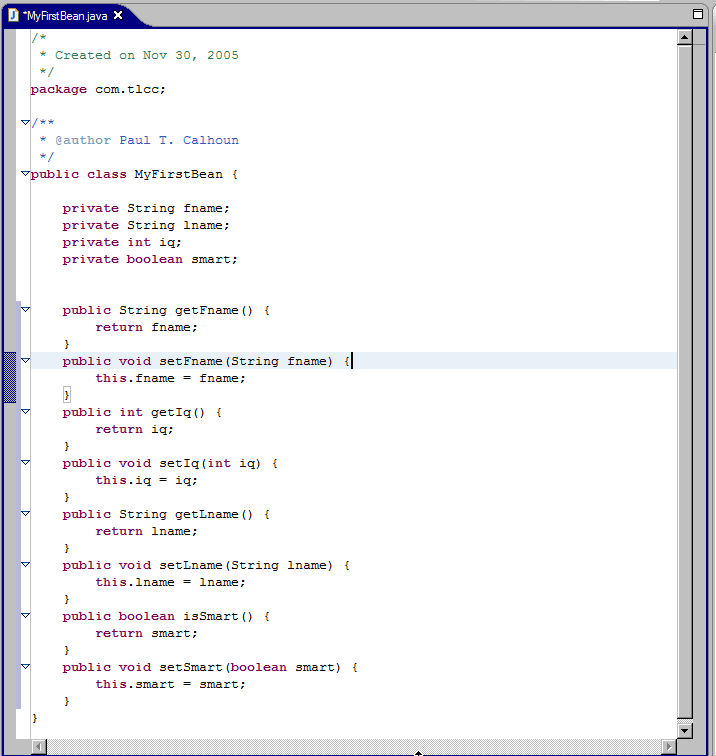The width and height of the screenshot is (716, 756).
Task: Click the 'return fname;' statement
Action: pyautogui.click(x=147, y=327)
